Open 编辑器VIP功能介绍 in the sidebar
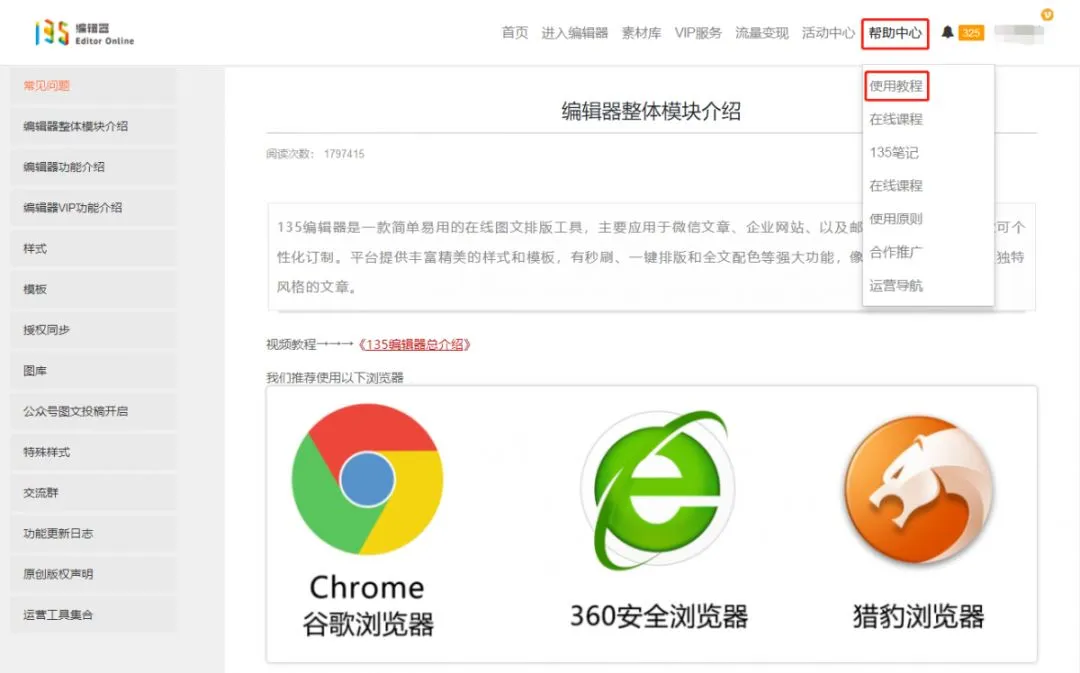This screenshot has width=1080, height=673. [92, 207]
